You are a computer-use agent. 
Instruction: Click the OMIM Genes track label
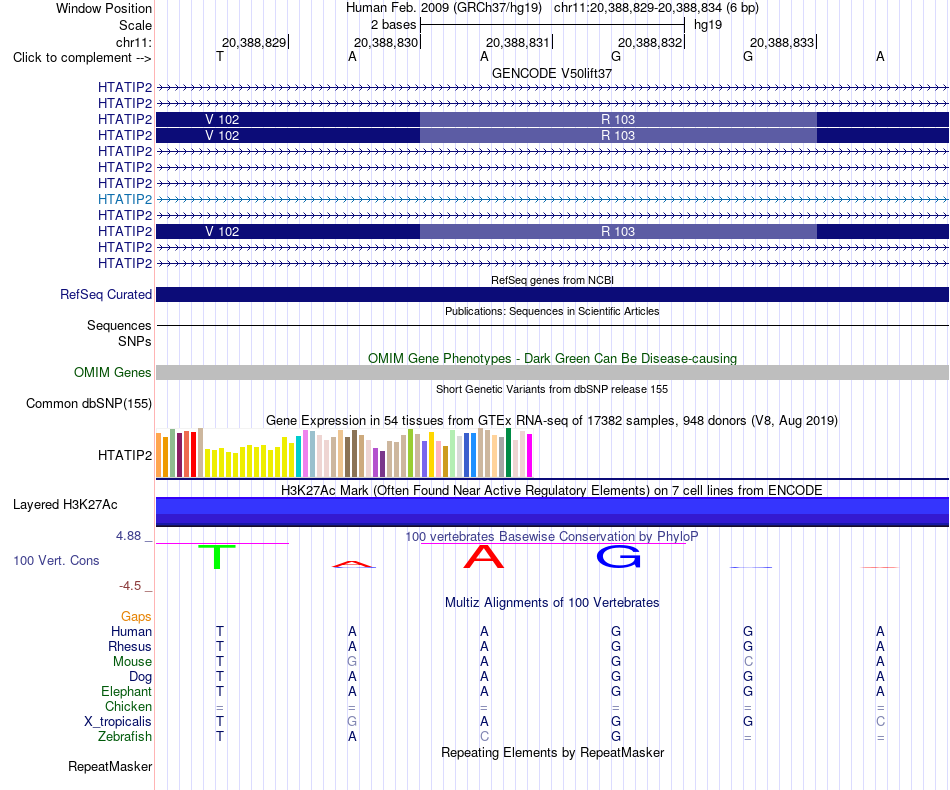[112, 373]
